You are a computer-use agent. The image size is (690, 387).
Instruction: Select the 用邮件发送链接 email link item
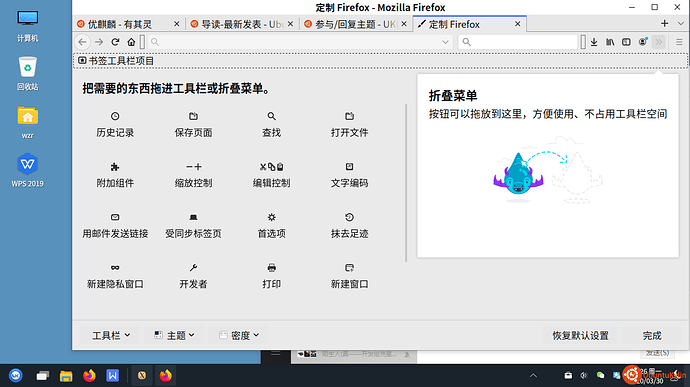click(x=115, y=226)
